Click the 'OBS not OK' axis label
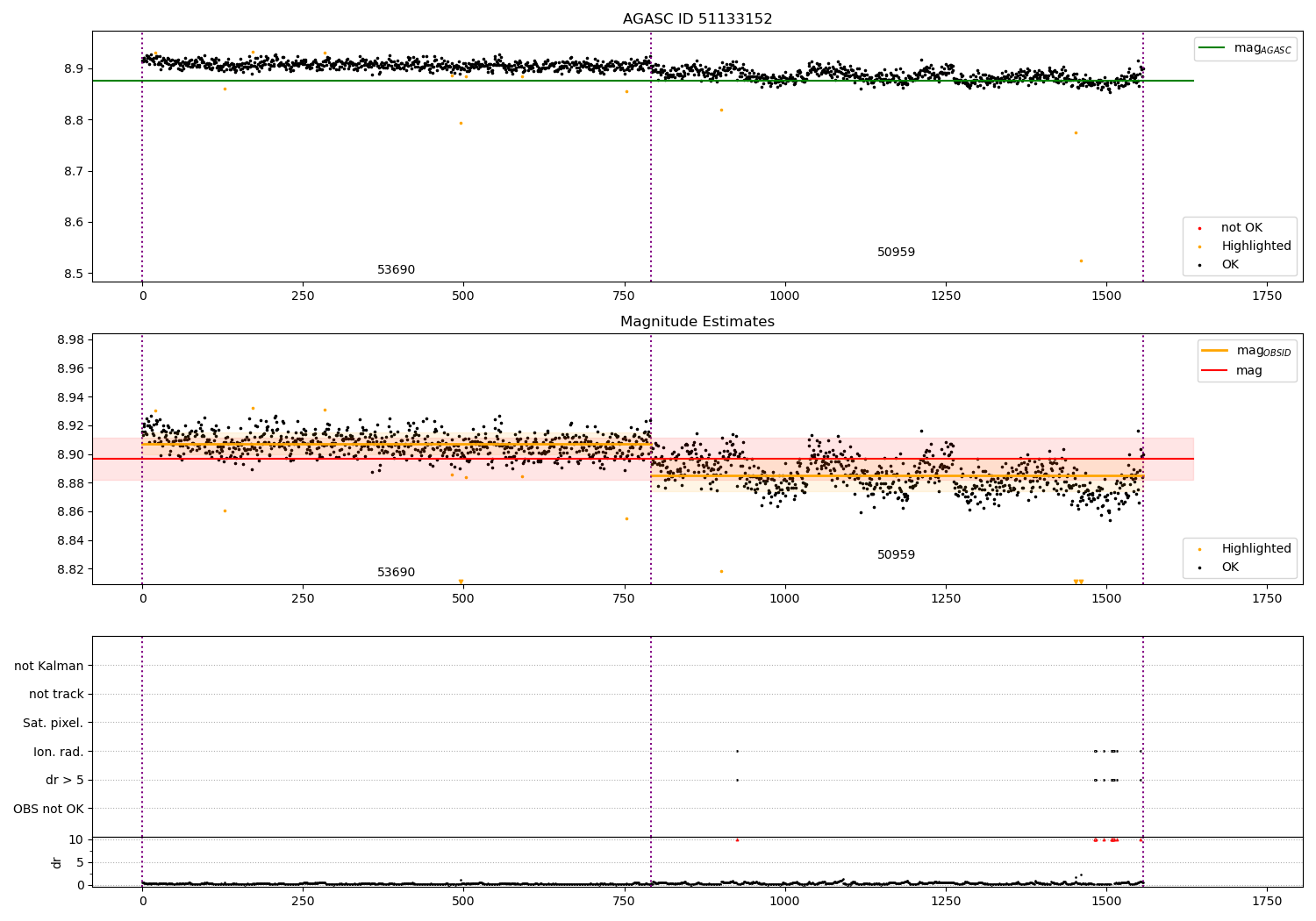The height and width of the screenshot is (921, 1316). pyautogui.click(x=48, y=809)
